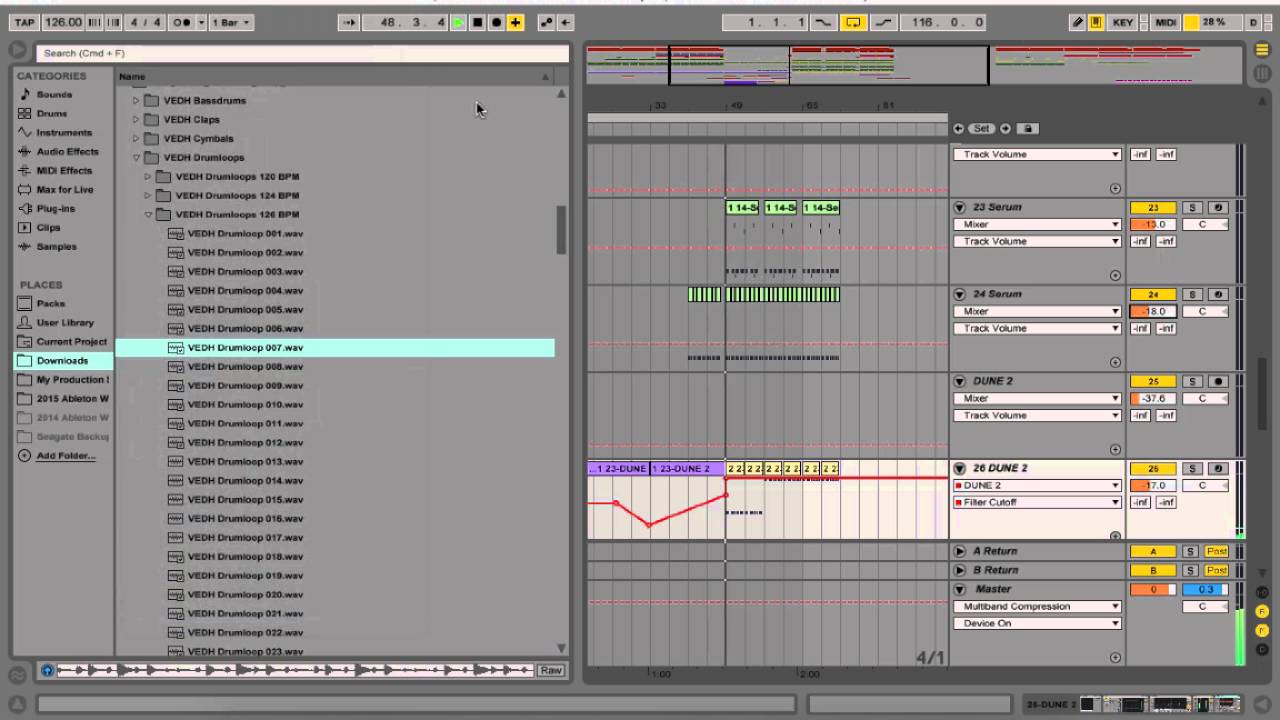
Task: Open Filter Cutoff automation chooser
Action: click(x=1038, y=503)
